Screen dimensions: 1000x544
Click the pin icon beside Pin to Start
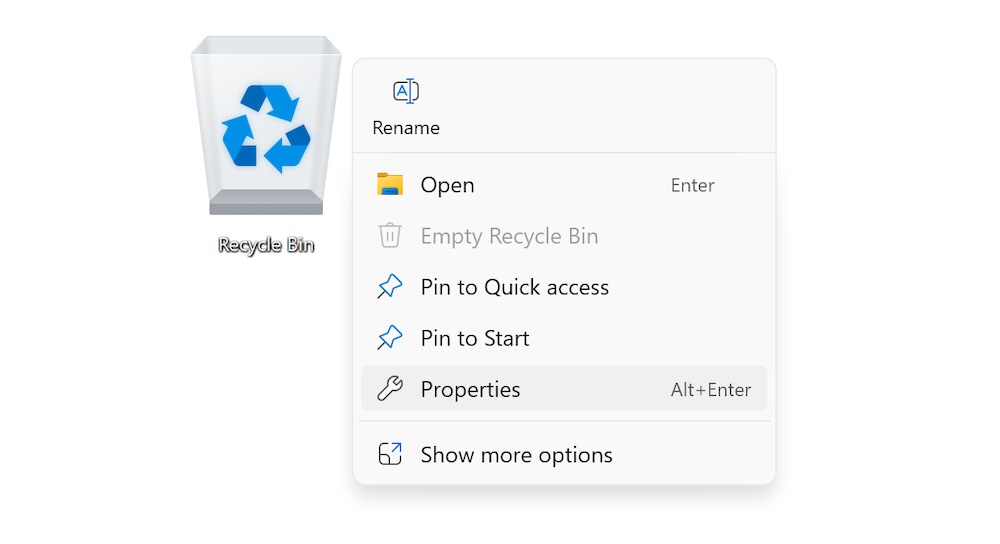(x=389, y=338)
